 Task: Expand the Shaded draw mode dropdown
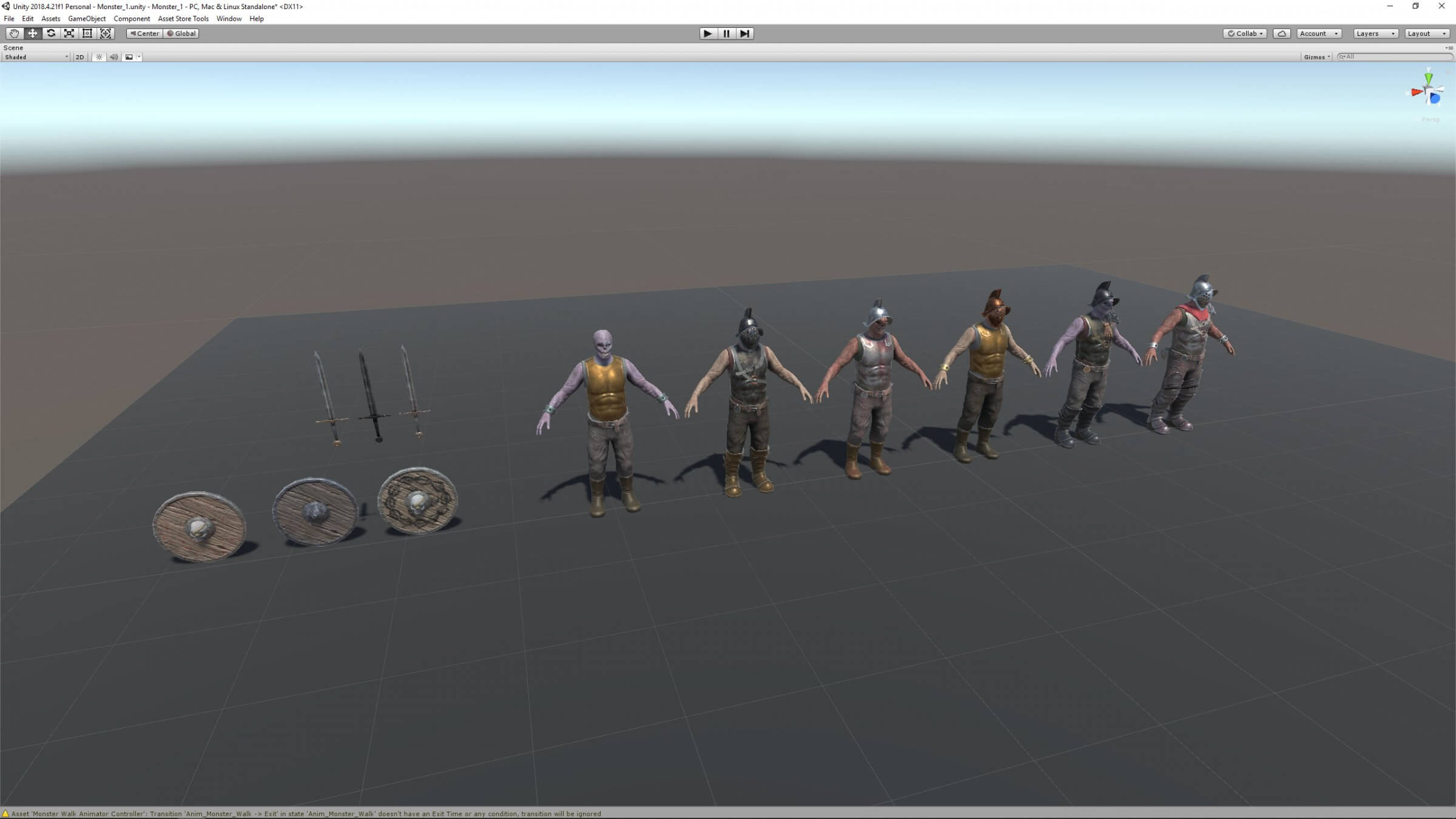[x=36, y=57]
